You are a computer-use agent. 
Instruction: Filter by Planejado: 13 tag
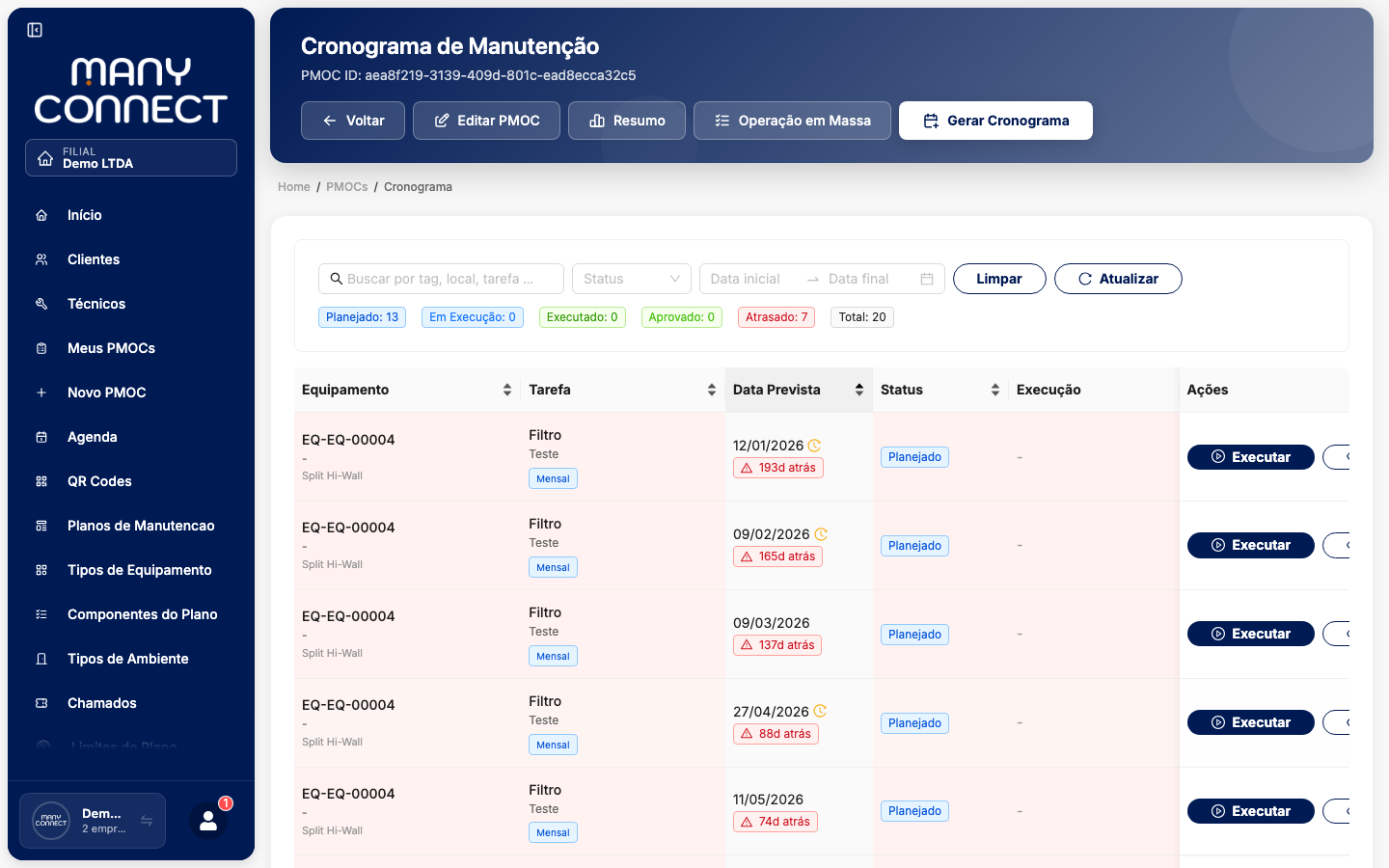362,317
